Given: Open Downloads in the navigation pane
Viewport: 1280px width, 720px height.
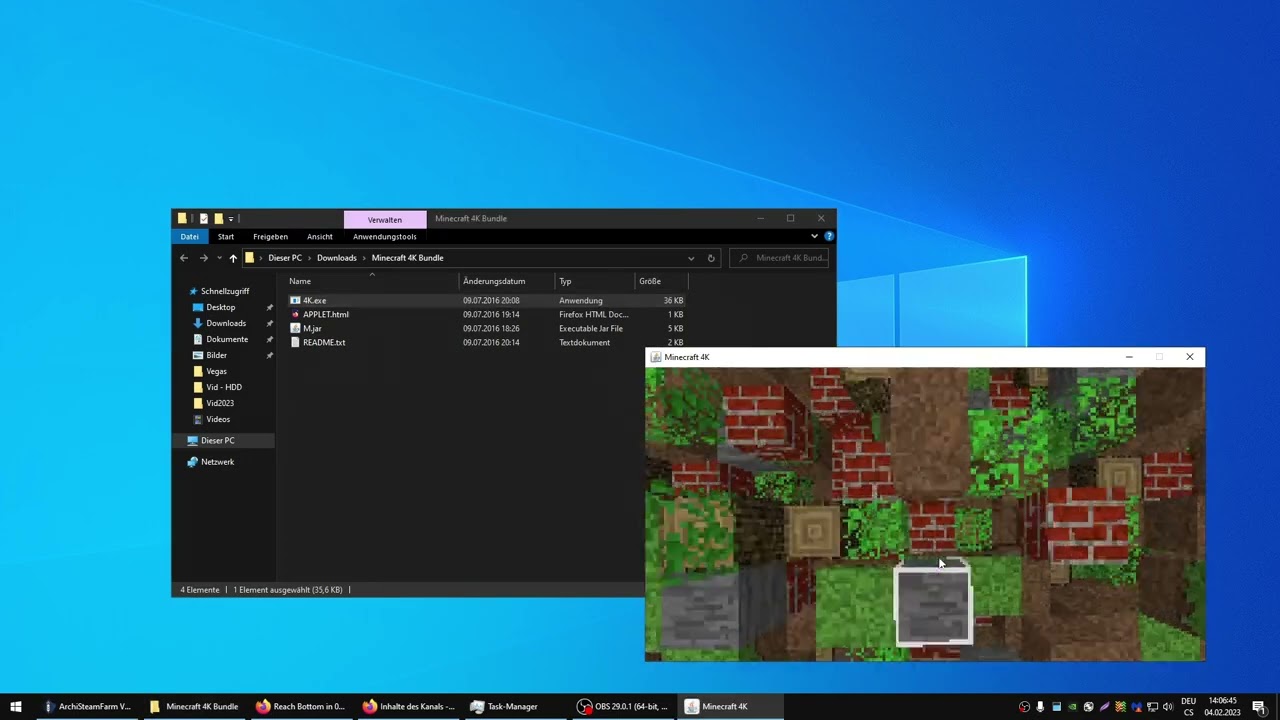Looking at the screenshot, I should click(x=226, y=323).
